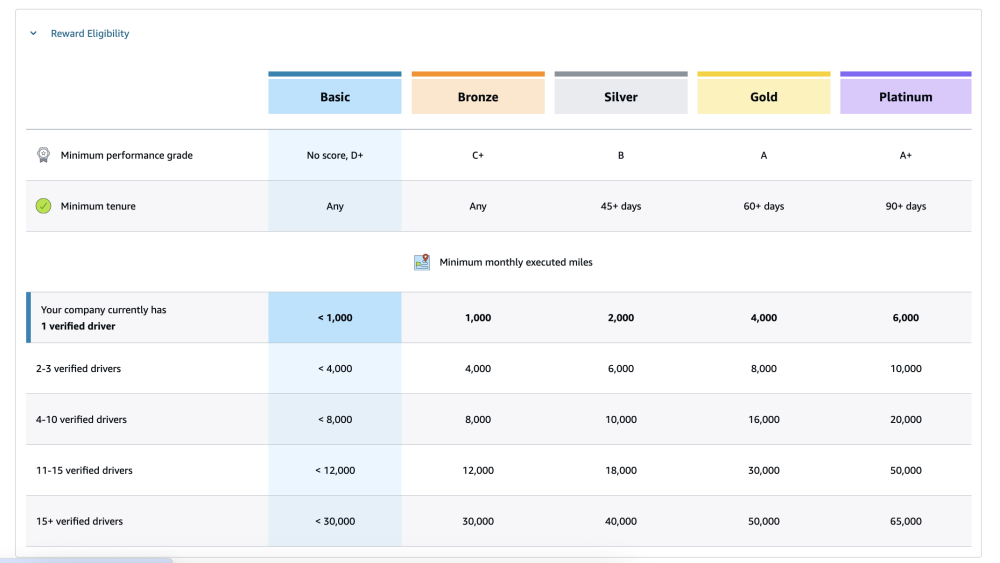Select the Platinum tier column header
1000x563 pixels.
906,97
